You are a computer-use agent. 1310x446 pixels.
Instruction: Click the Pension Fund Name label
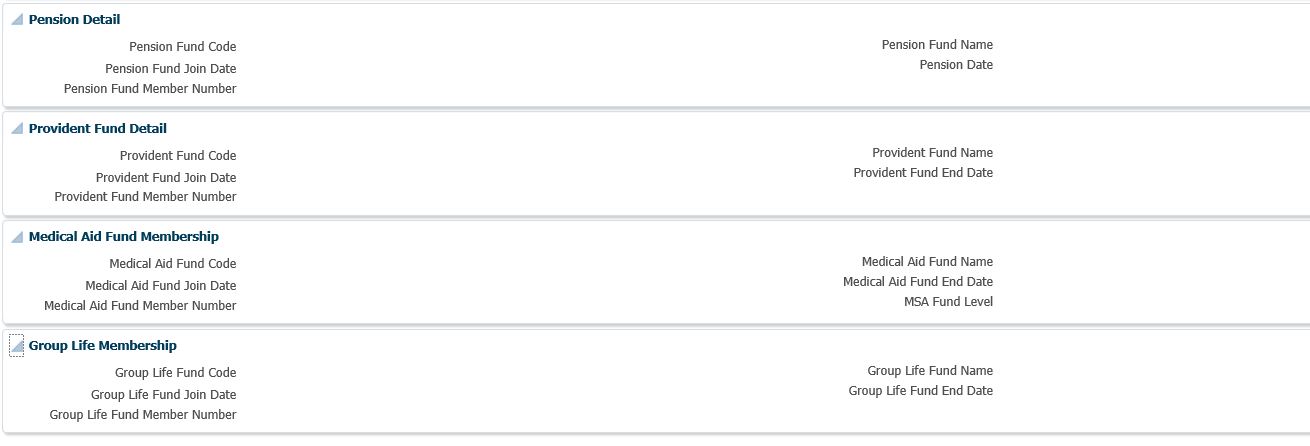(x=937, y=45)
